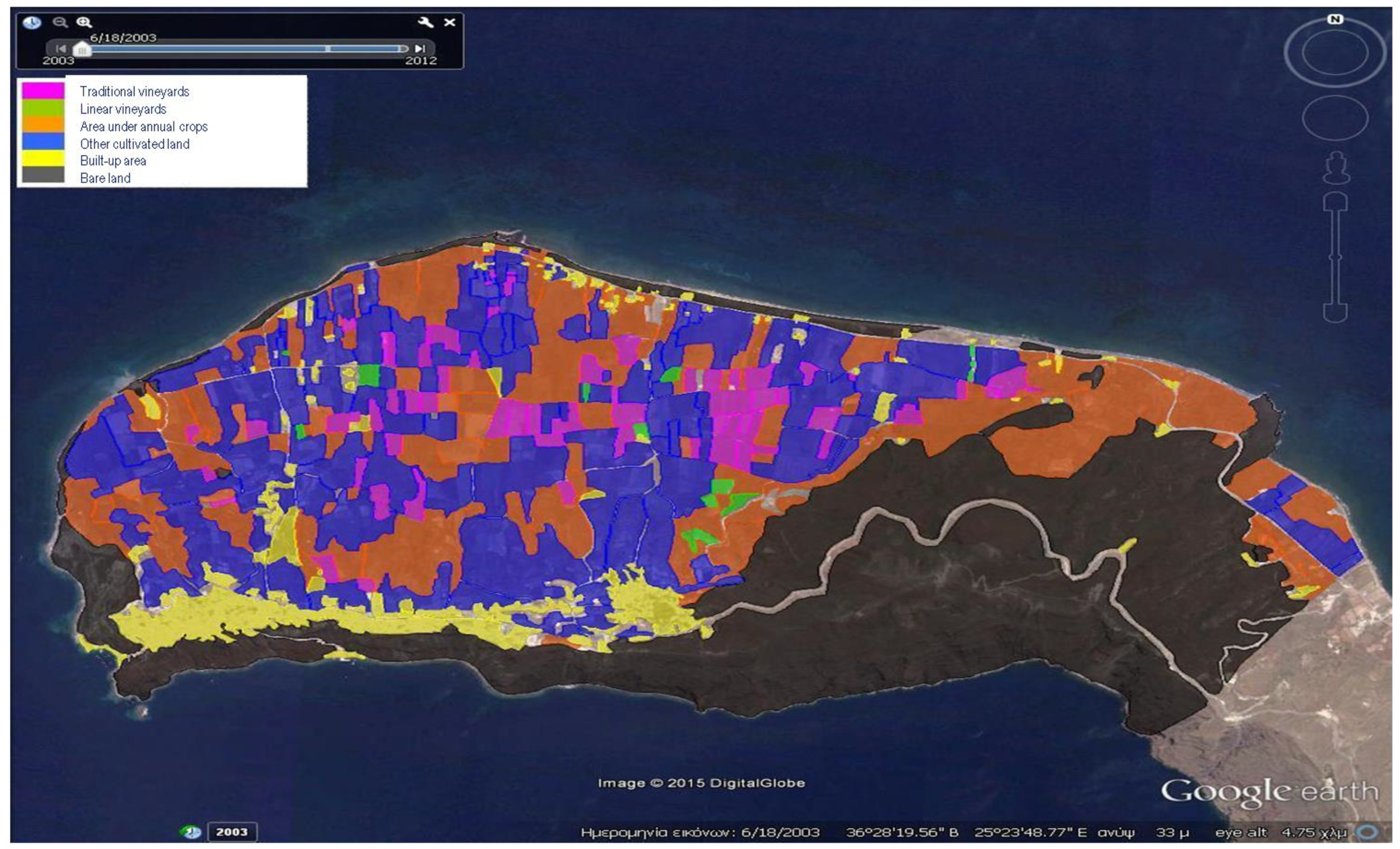The height and width of the screenshot is (849, 1400).
Task: Step to previous imagery date
Action: pyautogui.click(x=62, y=49)
